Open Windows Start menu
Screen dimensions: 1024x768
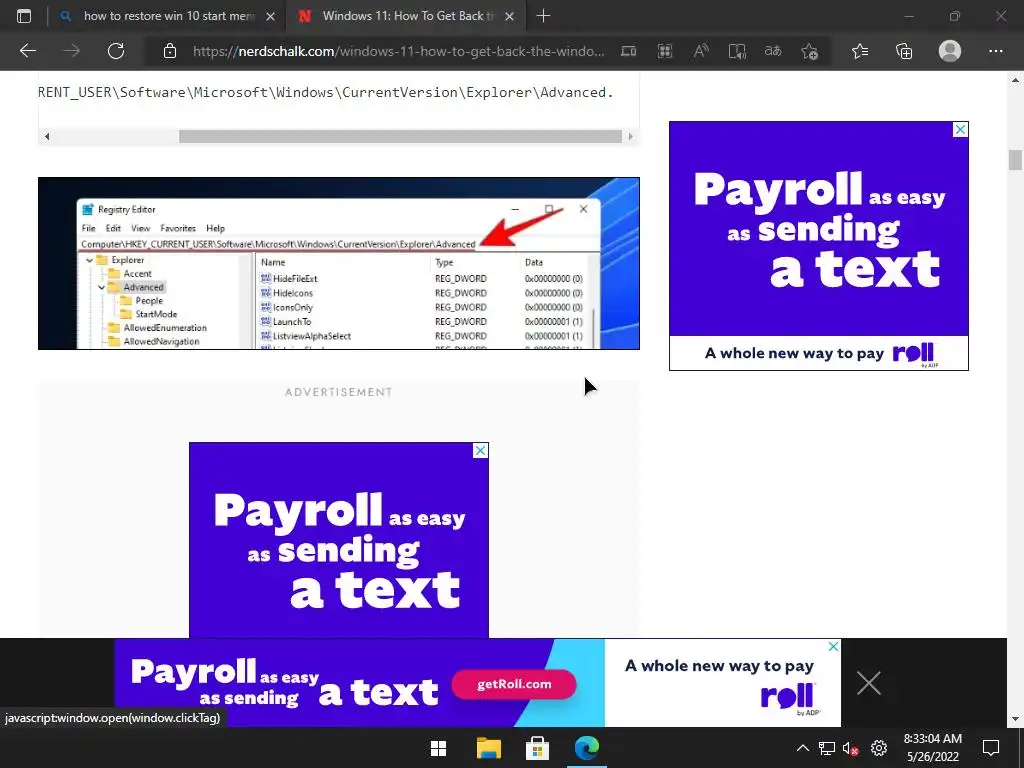(x=439, y=748)
